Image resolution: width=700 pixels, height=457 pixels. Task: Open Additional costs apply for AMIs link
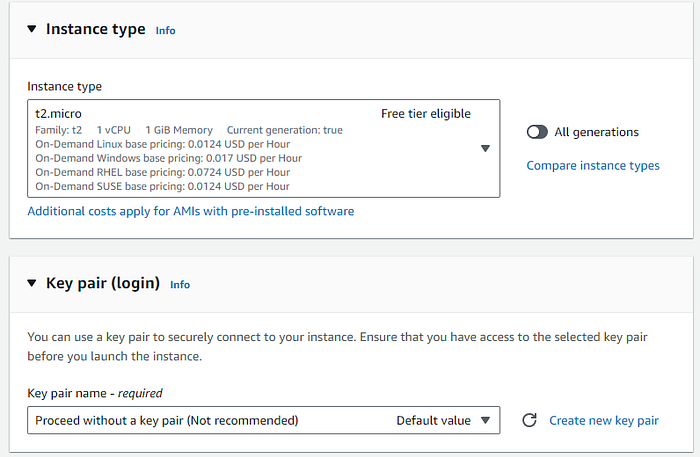(191, 211)
